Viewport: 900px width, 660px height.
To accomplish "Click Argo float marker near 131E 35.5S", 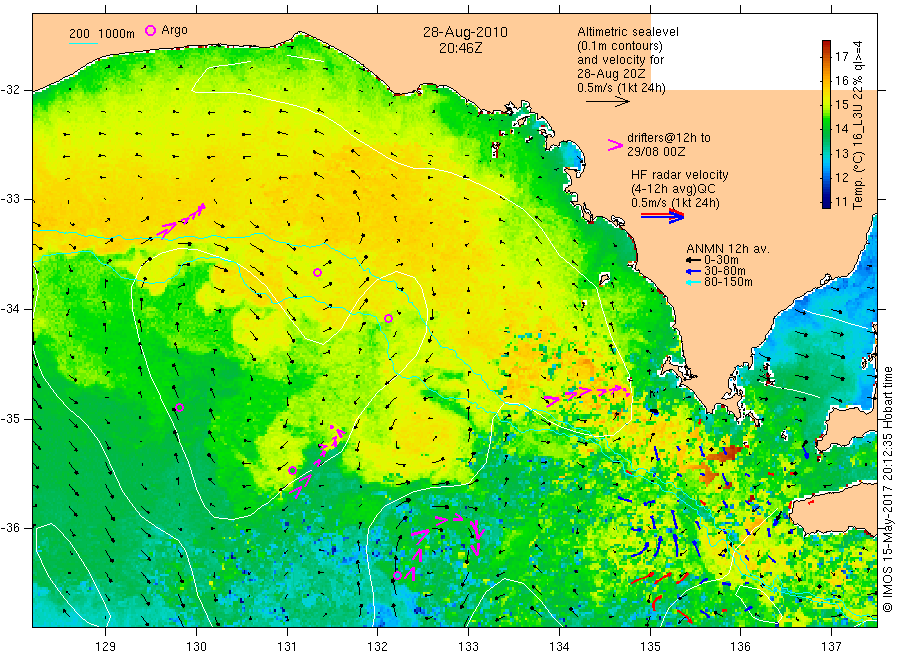I will (x=292, y=471).
